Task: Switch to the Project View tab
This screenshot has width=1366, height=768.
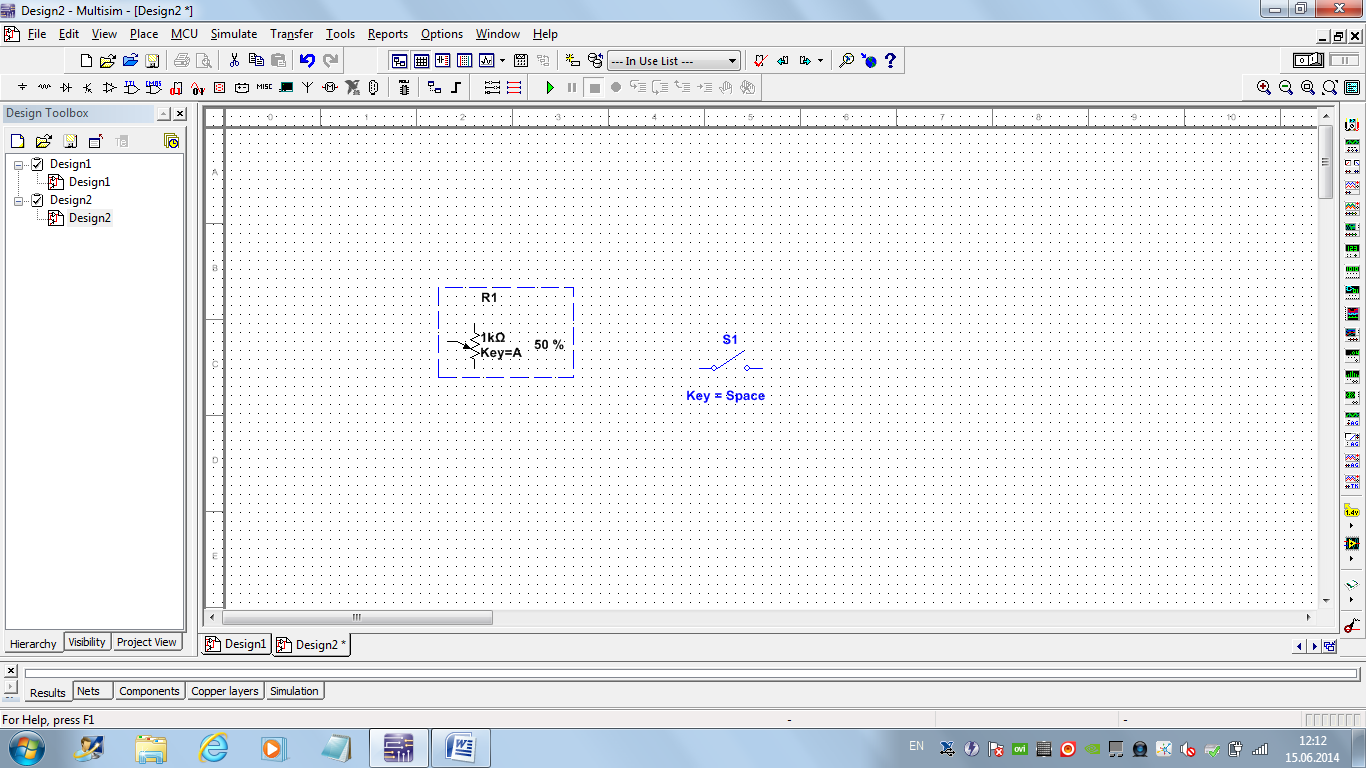Action: click(x=147, y=642)
